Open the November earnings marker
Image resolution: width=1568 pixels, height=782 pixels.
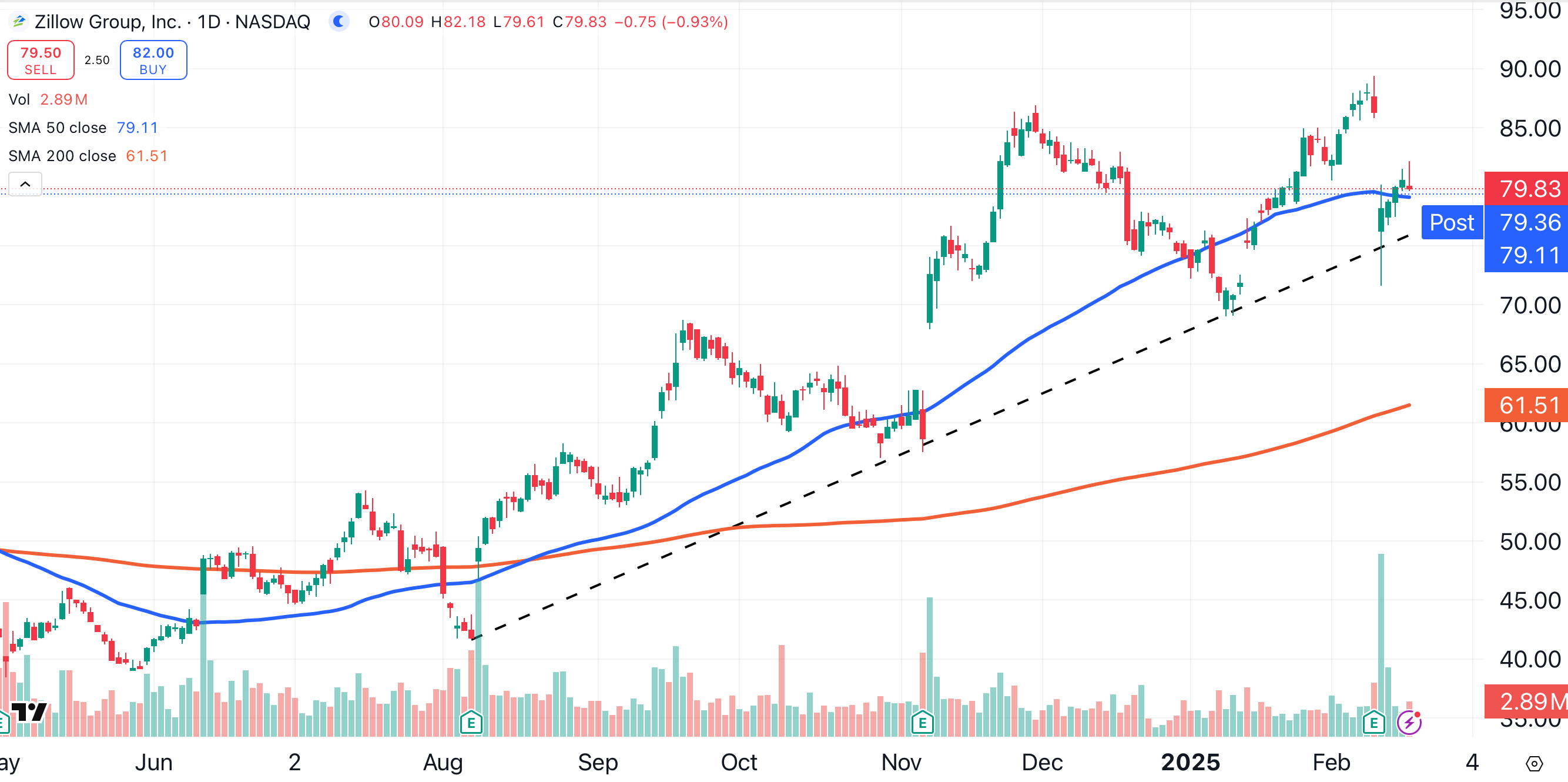point(922,723)
